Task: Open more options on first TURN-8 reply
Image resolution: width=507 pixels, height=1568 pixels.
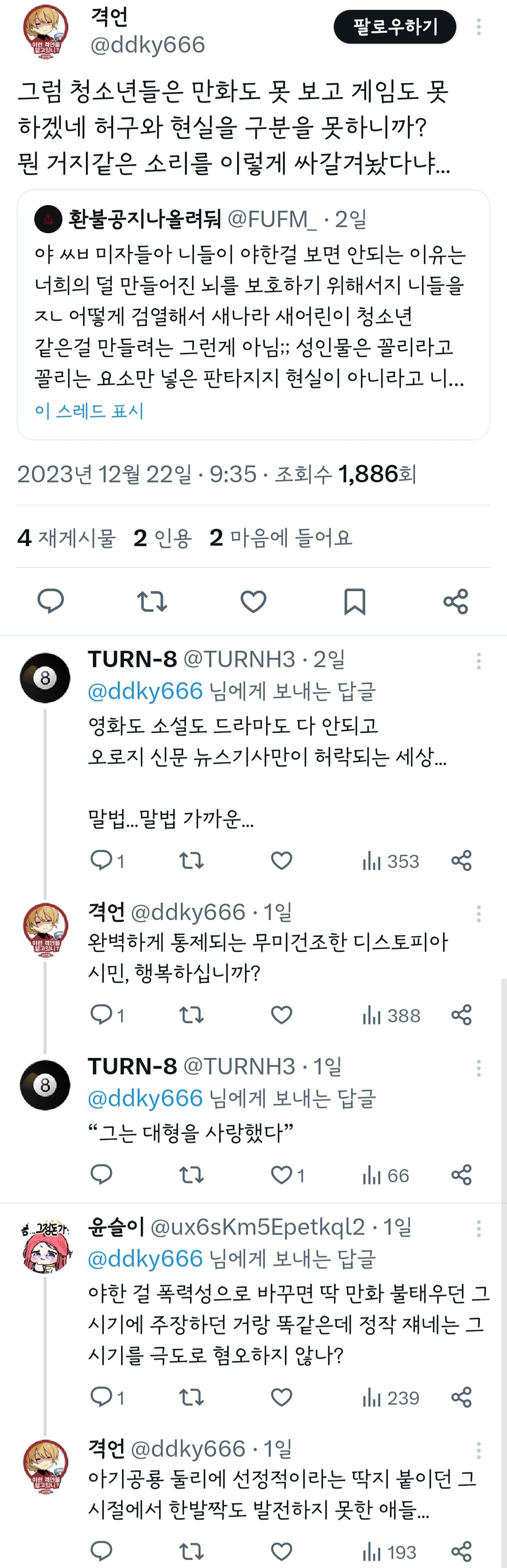Action: [x=479, y=661]
